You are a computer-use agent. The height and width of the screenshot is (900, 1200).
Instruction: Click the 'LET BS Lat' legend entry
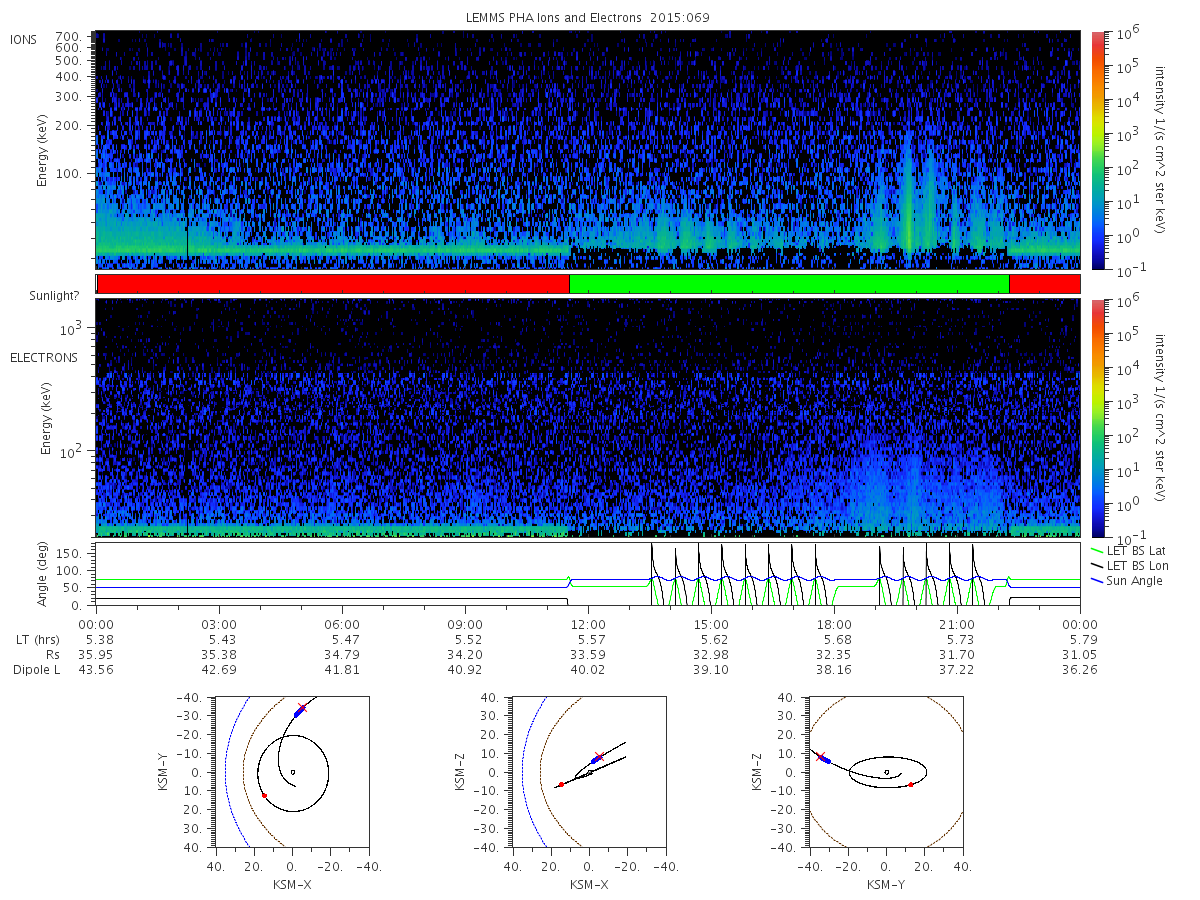1129,551
